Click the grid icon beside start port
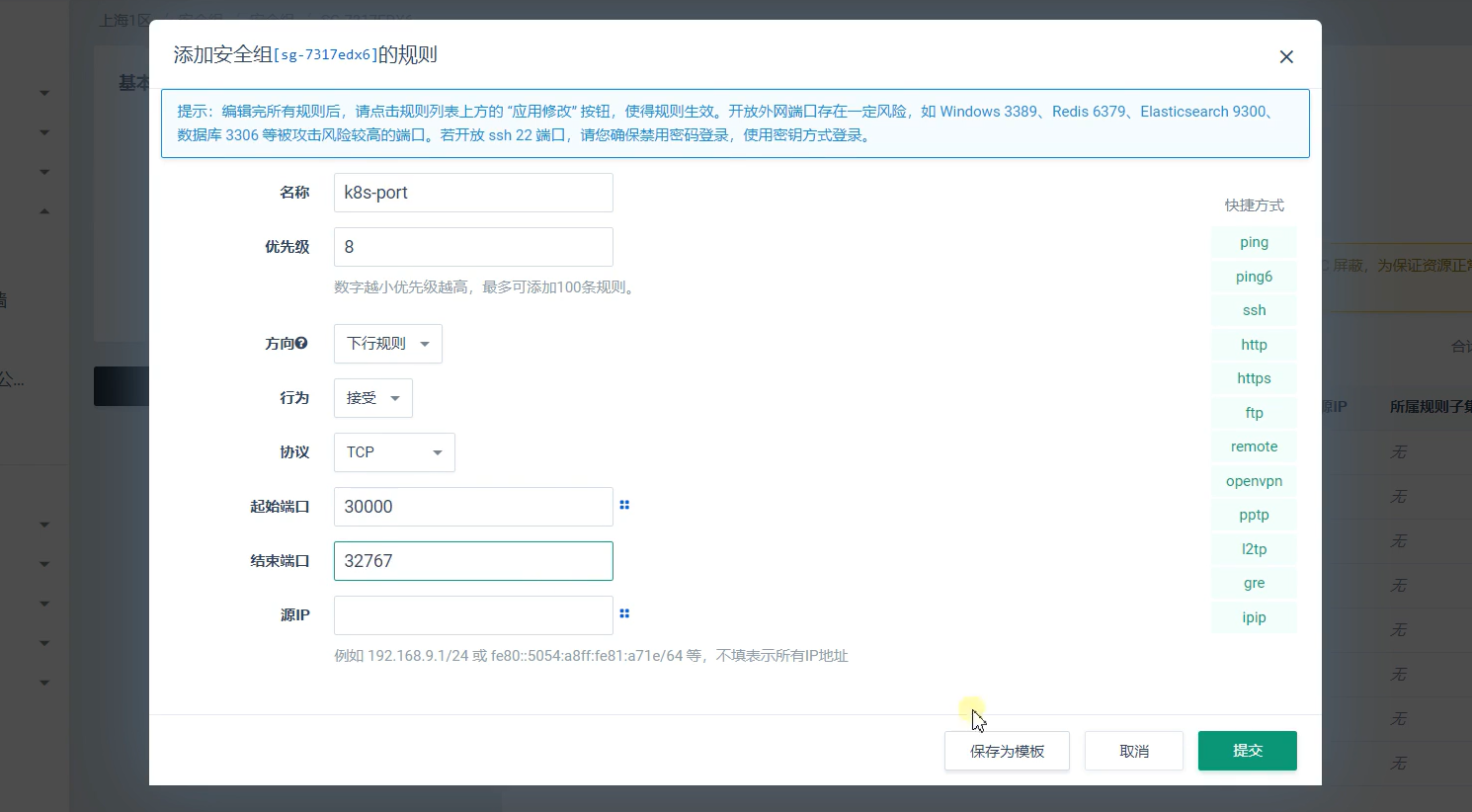Viewport: 1472px width, 812px height. (x=624, y=505)
